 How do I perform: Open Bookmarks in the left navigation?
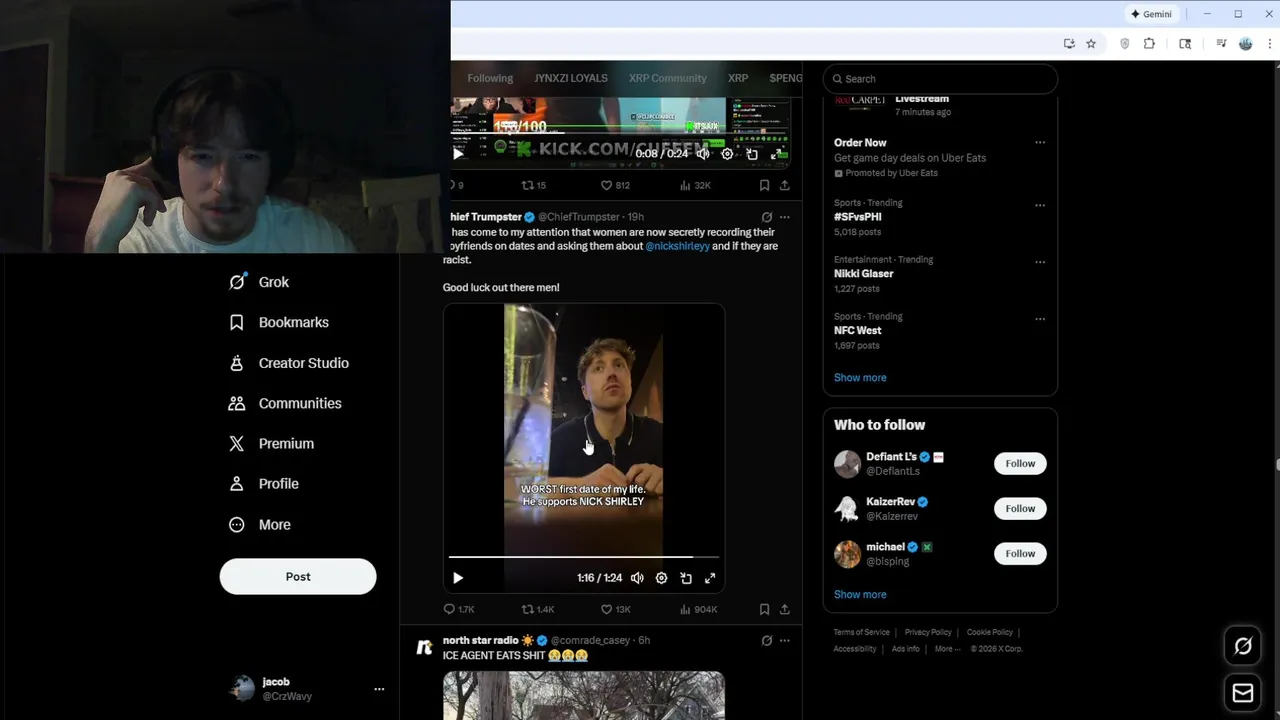279,322
